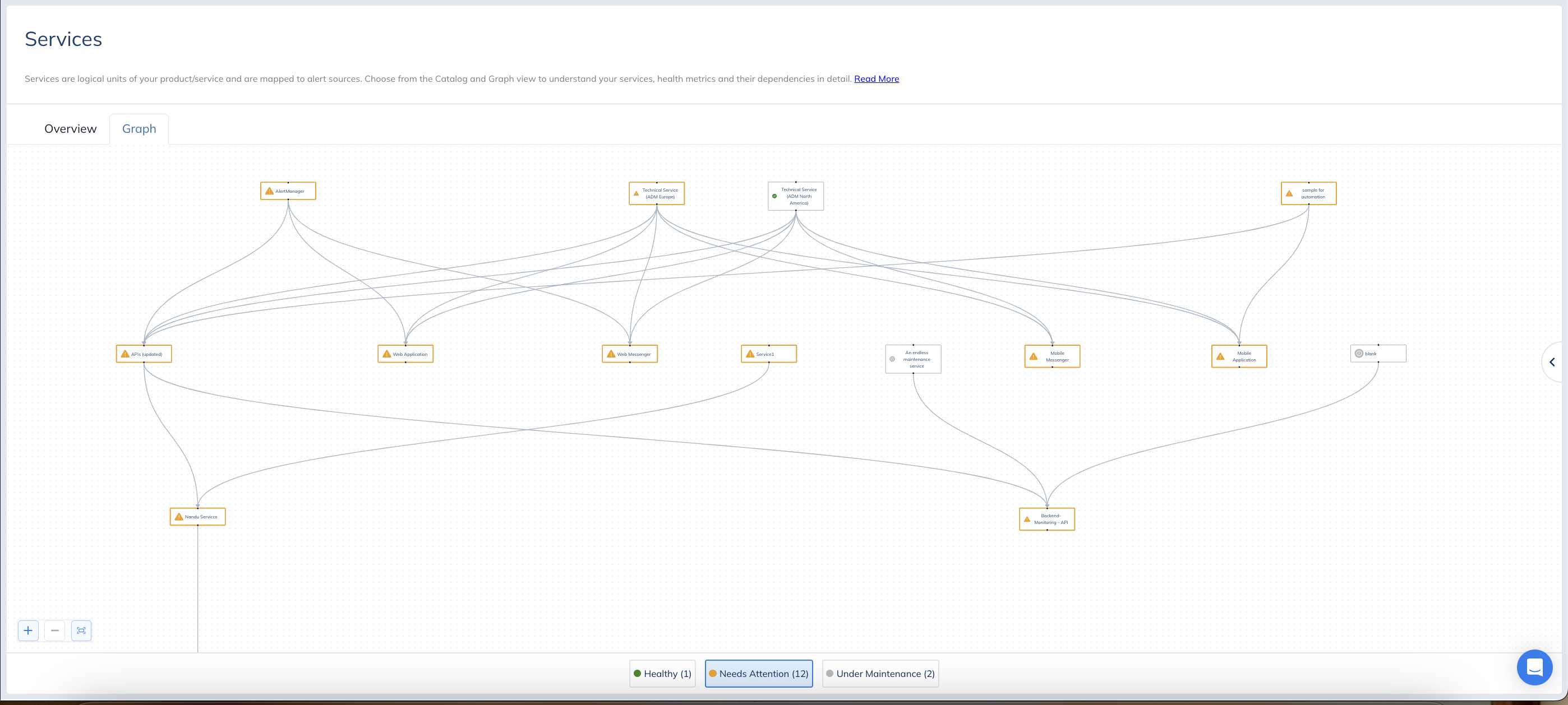Toggle the Under Maintenance (2) filter
Image resolution: width=1568 pixels, height=705 pixels.
(x=880, y=674)
